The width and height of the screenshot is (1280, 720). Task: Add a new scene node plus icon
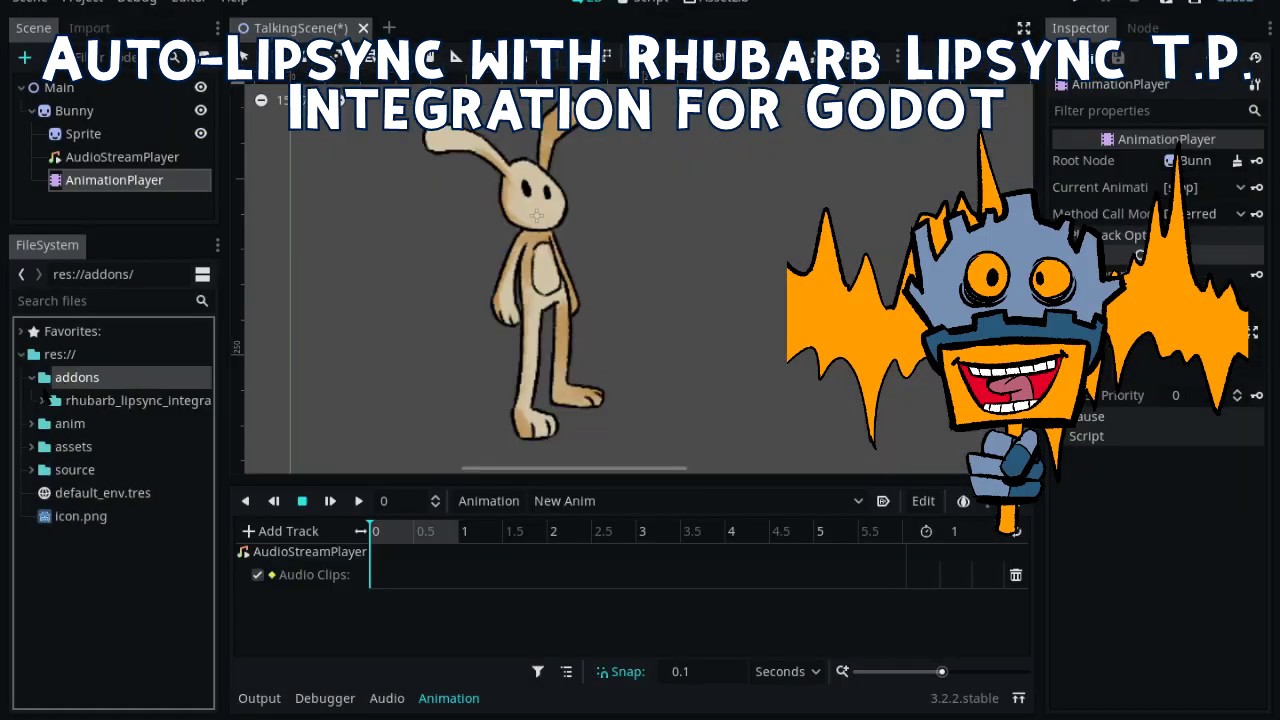(25, 58)
